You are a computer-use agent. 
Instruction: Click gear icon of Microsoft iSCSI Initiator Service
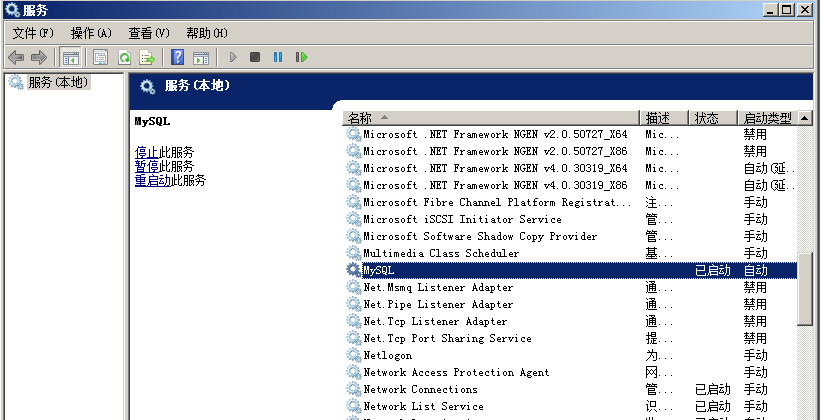click(354, 219)
